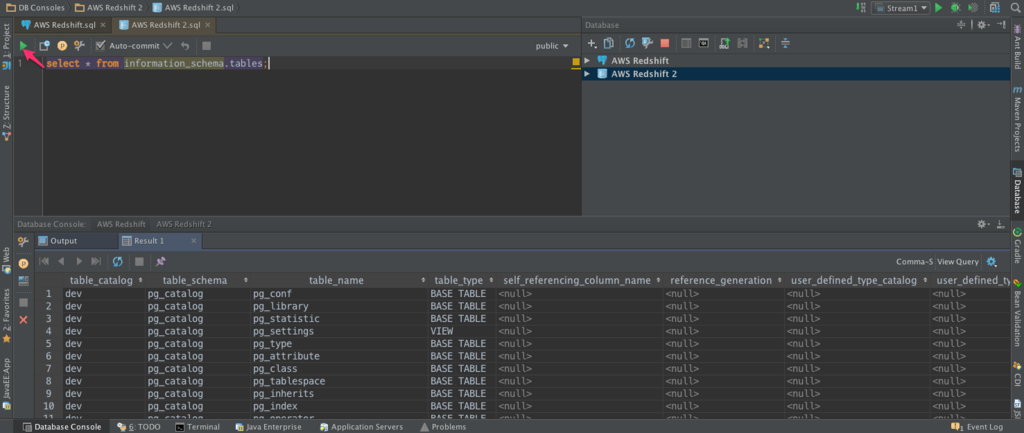Close the AWS Redshift.sql tab

click(x=103, y=25)
